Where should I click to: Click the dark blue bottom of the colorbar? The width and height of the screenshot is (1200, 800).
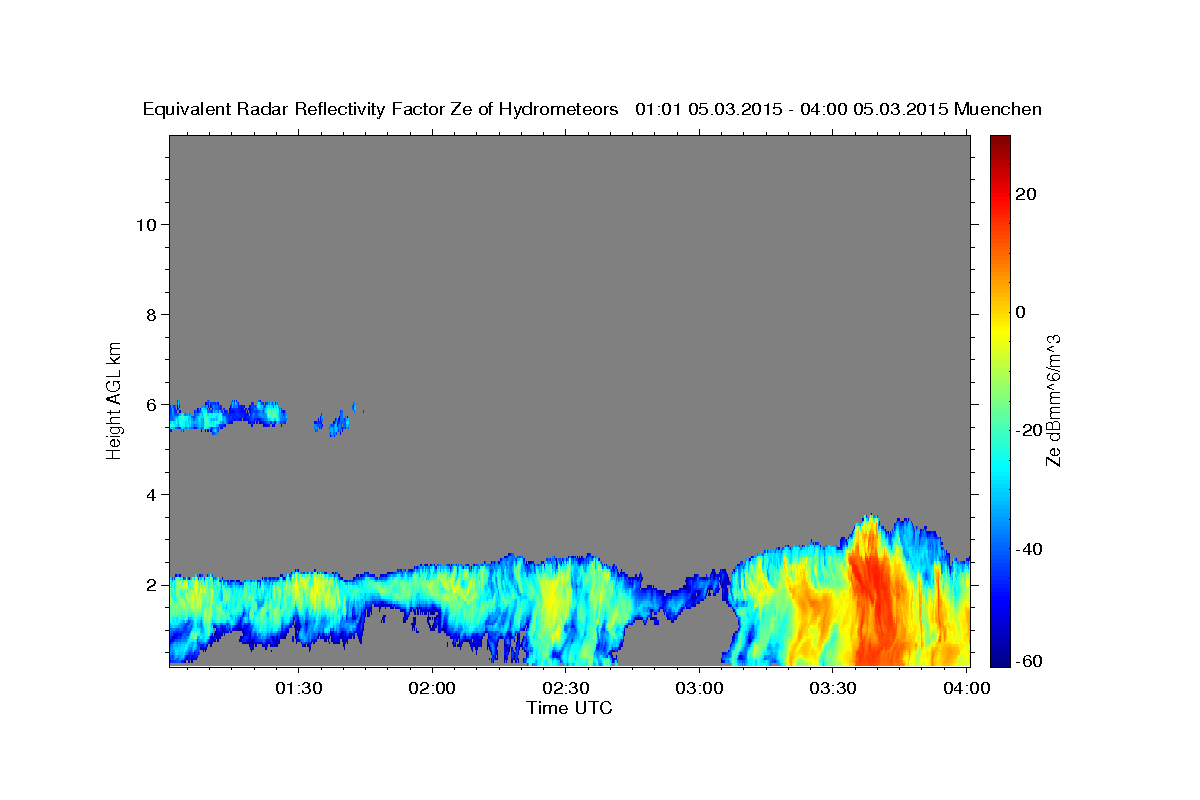pos(999,655)
